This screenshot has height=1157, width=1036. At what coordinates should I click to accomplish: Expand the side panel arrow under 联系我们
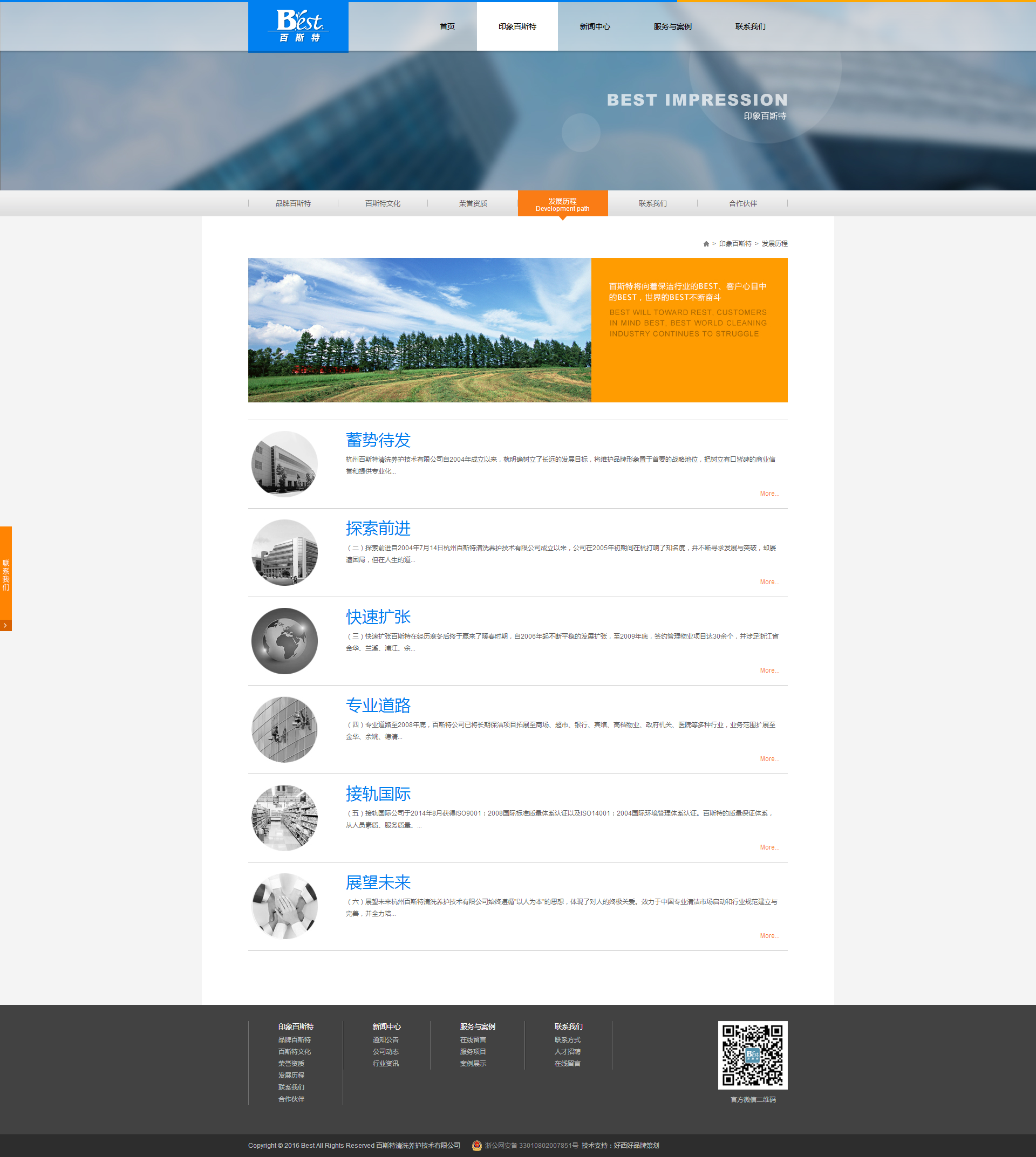point(6,626)
